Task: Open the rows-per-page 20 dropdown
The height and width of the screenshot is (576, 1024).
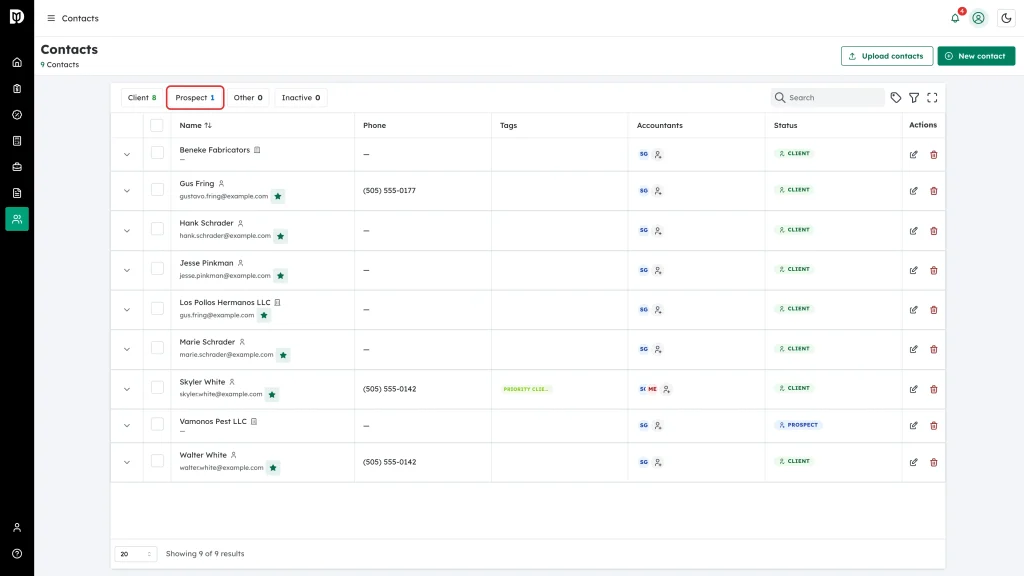Action: point(136,554)
